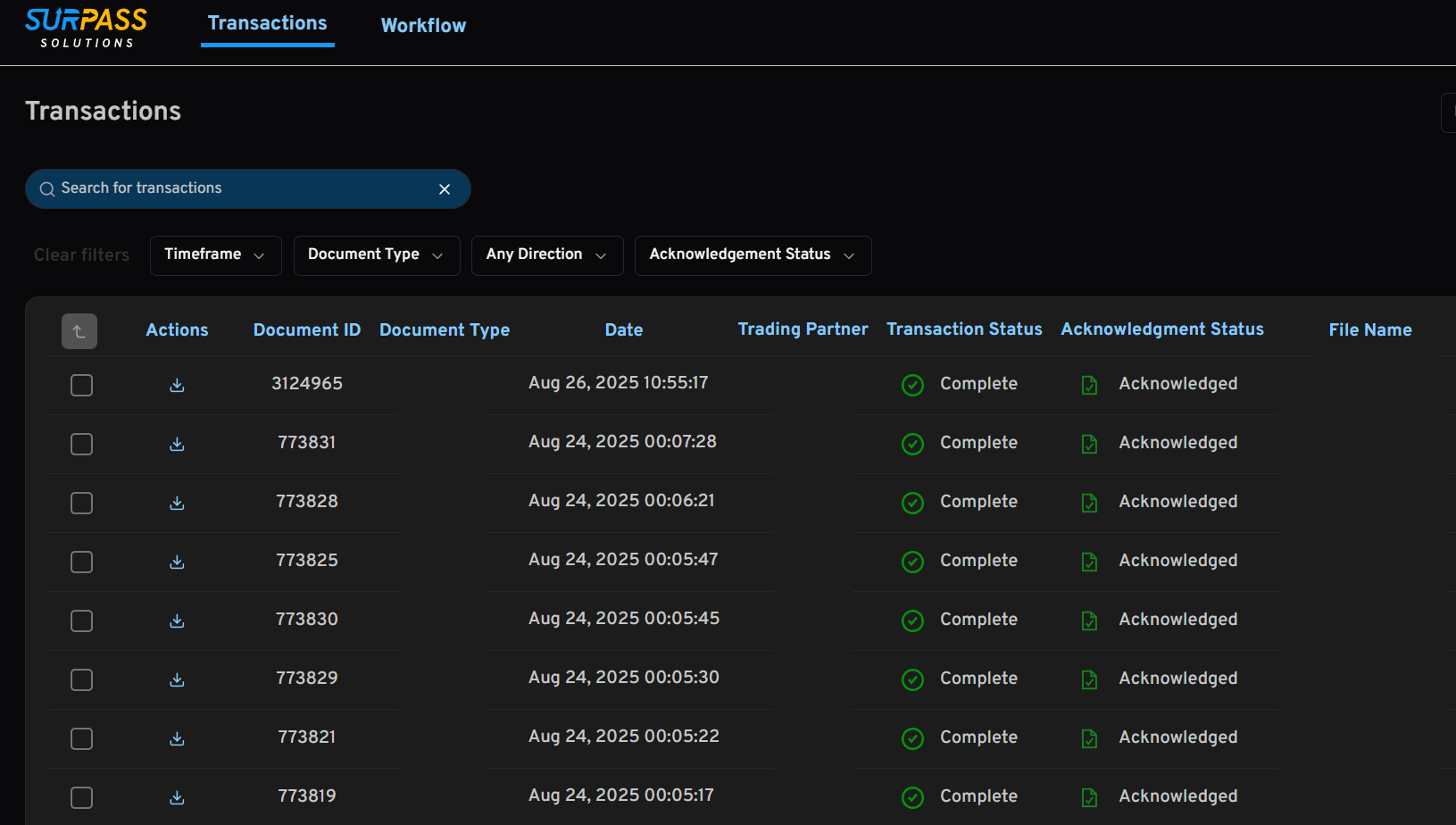Tick the checkbox for document 773828

(x=81, y=503)
